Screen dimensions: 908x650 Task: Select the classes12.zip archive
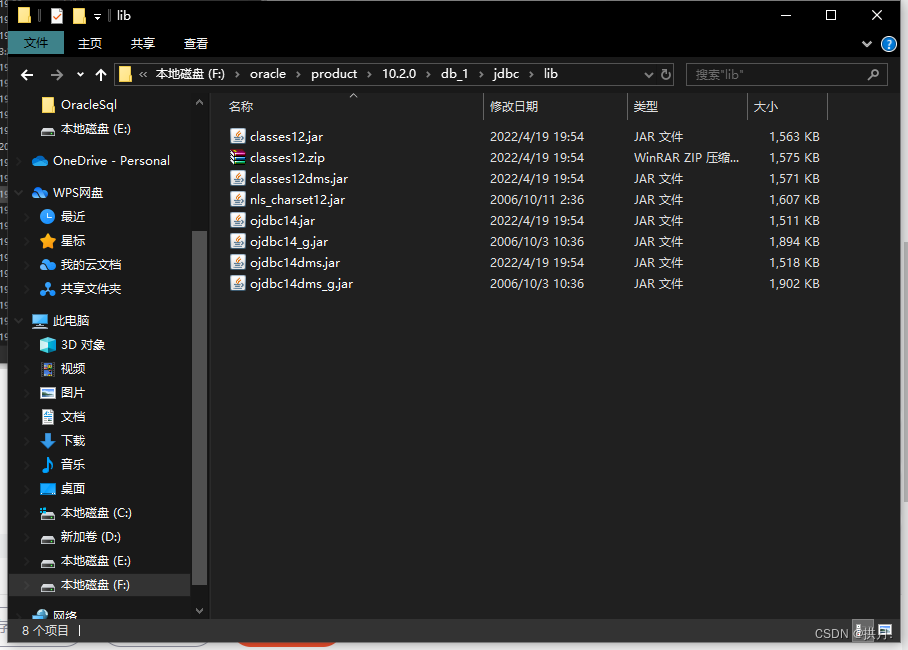(289, 157)
